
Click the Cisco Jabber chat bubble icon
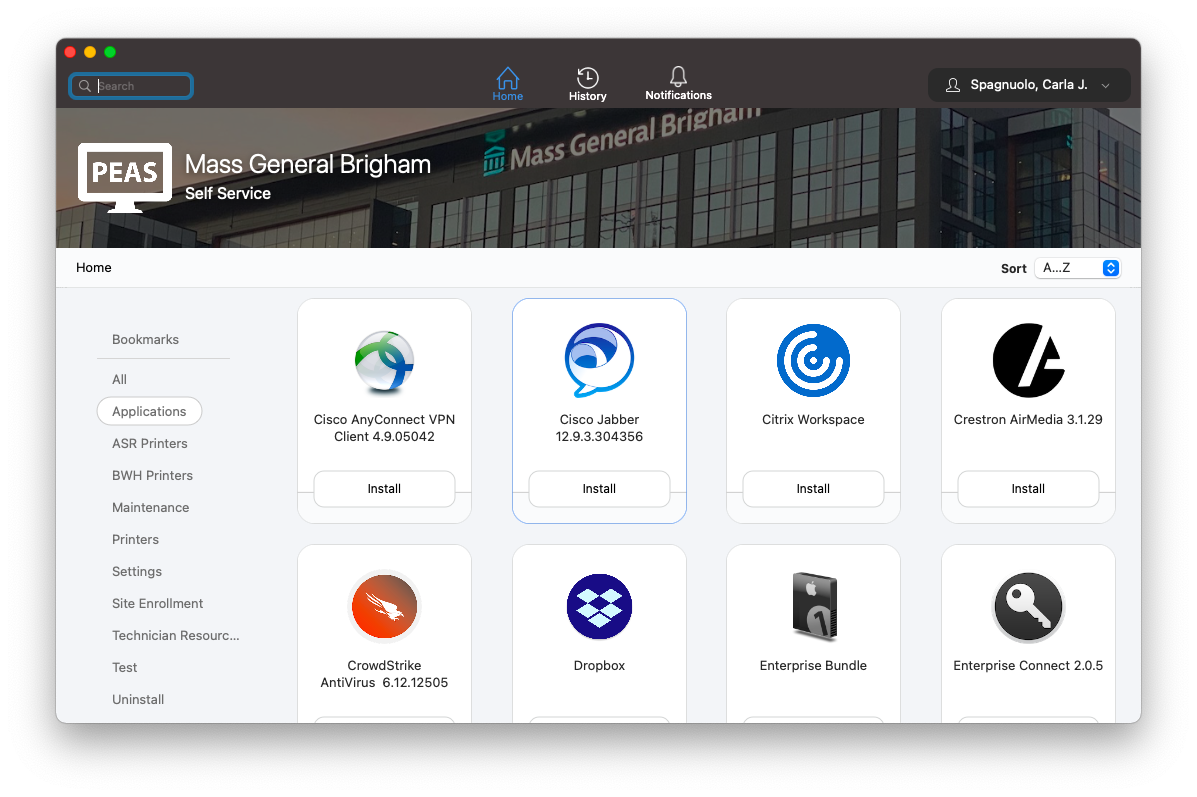click(599, 361)
